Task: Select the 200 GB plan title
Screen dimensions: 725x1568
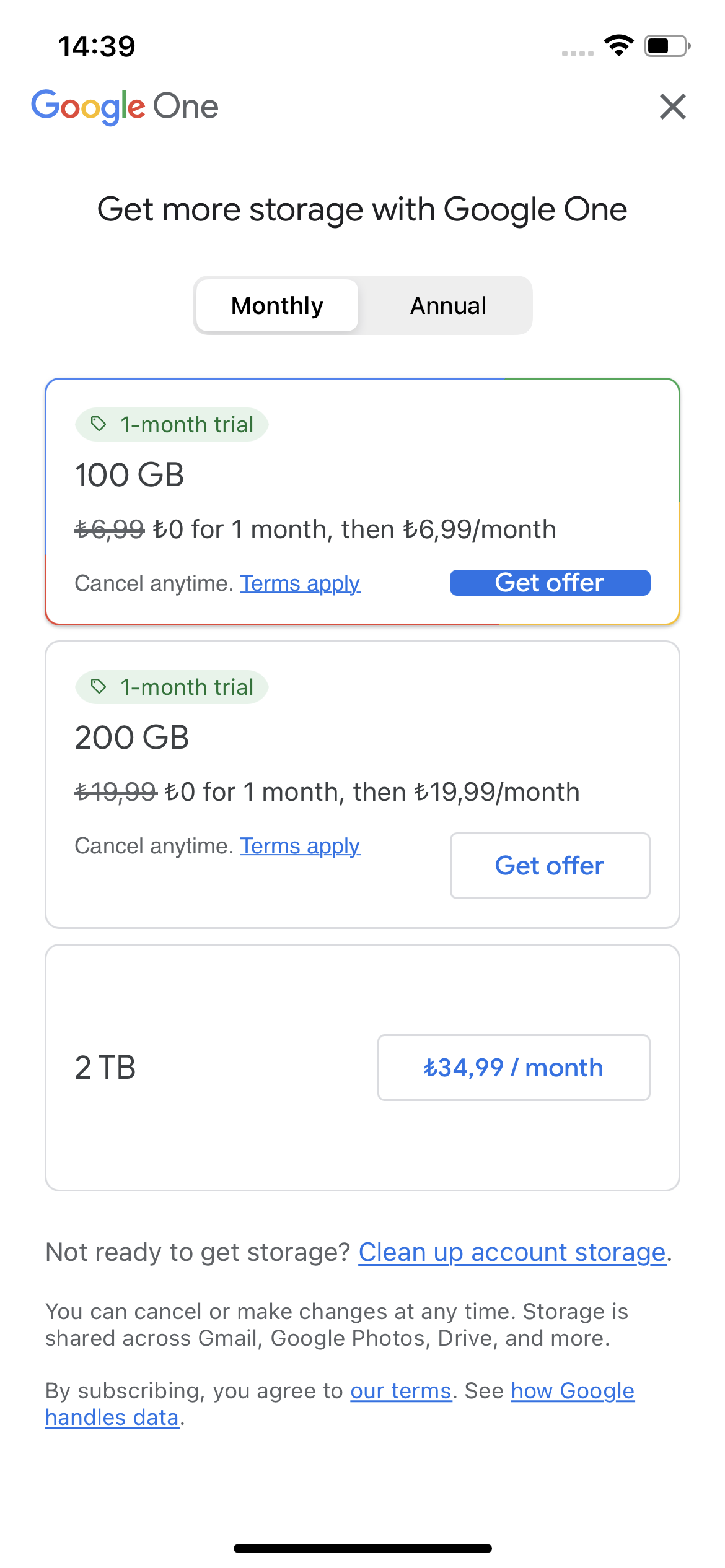Action: tap(132, 738)
